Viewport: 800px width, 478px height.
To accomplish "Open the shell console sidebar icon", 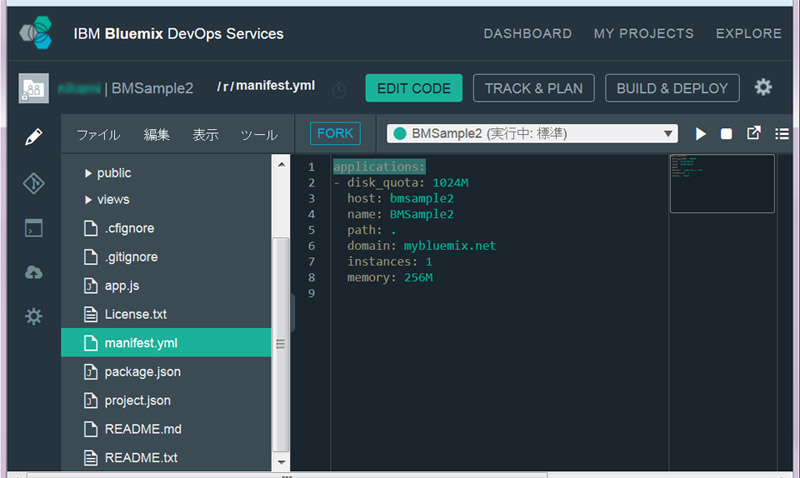I will pos(34,228).
